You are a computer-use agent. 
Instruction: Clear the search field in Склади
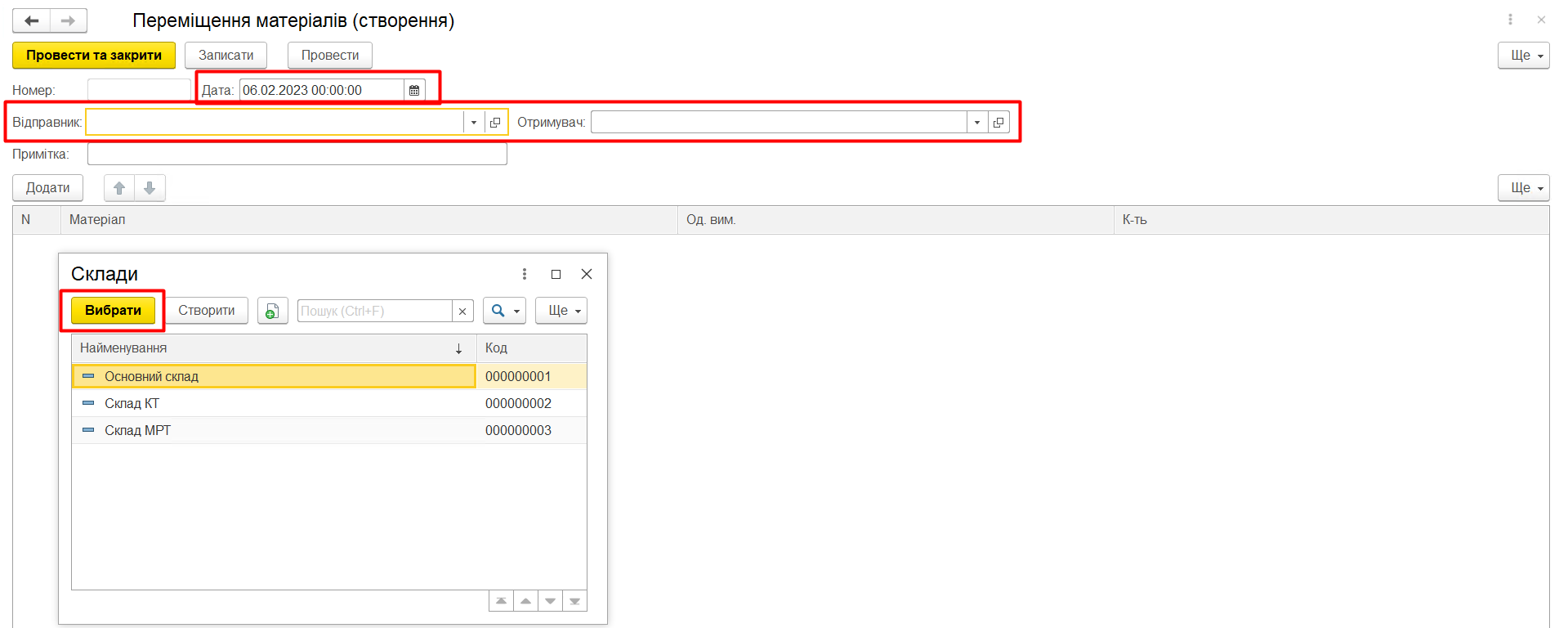(x=462, y=311)
